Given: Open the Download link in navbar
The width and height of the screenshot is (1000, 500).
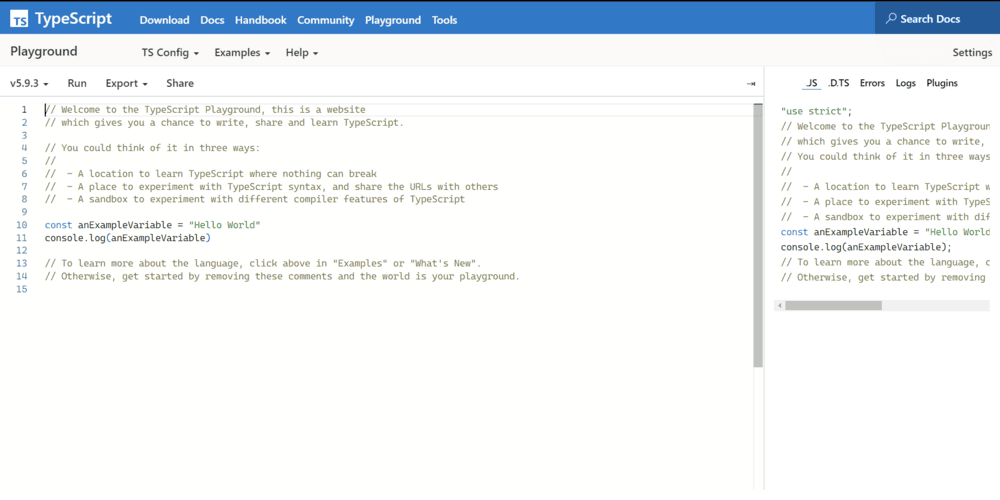Looking at the screenshot, I should coord(164,20).
